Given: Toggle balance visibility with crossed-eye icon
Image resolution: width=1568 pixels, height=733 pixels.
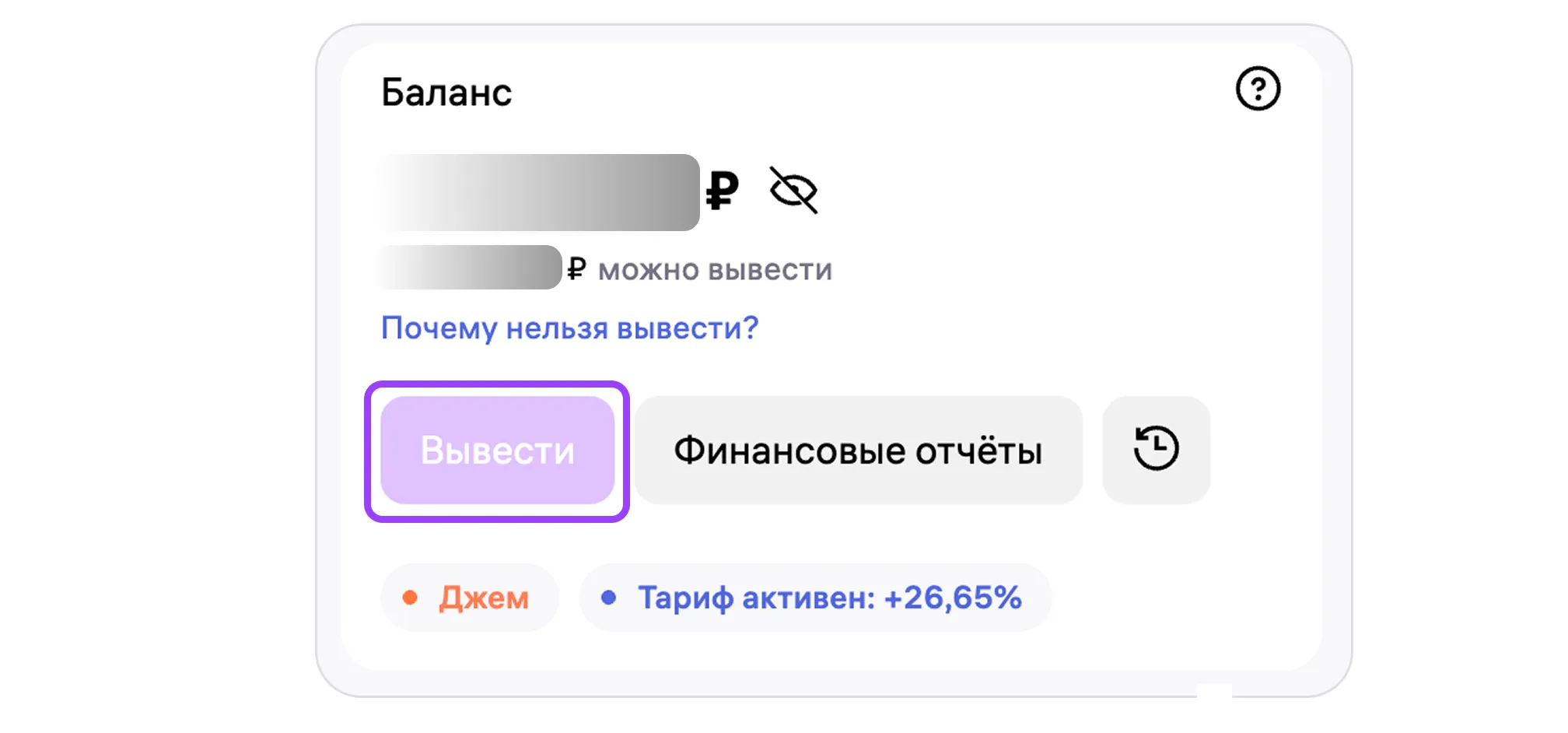Looking at the screenshot, I should tap(793, 190).
